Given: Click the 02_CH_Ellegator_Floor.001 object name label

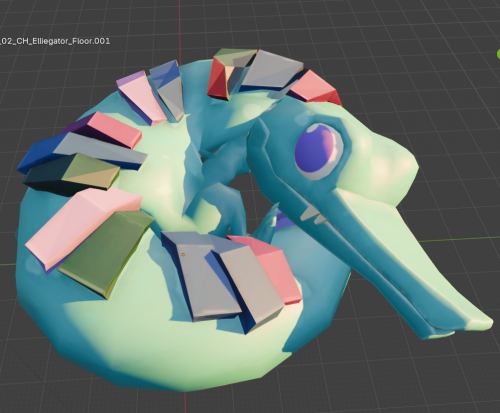Looking at the screenshot, I should [x=55, y=41].
